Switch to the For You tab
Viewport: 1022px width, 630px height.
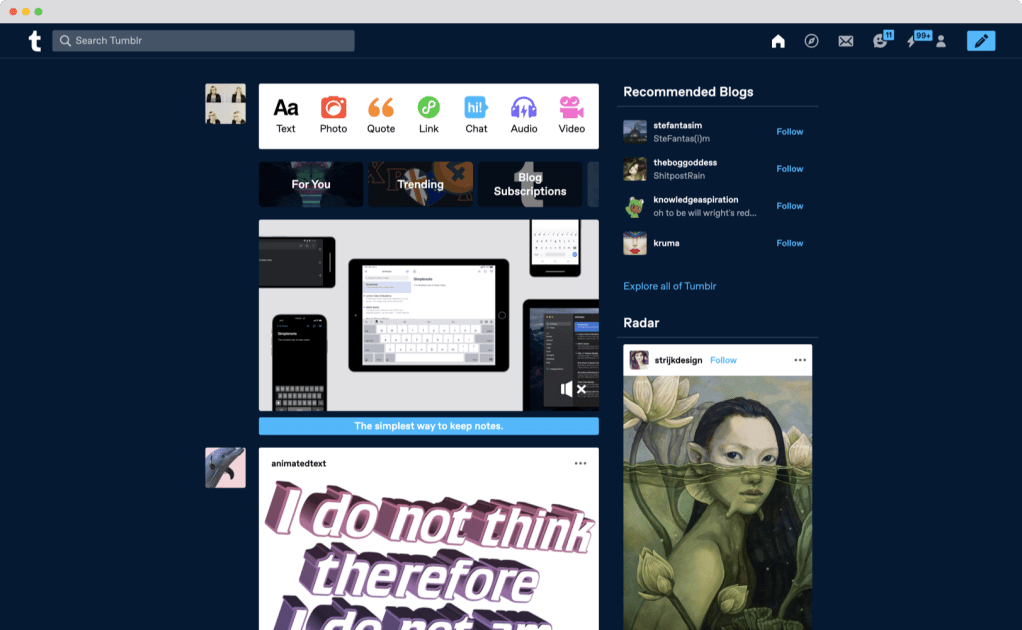point(311,184)
